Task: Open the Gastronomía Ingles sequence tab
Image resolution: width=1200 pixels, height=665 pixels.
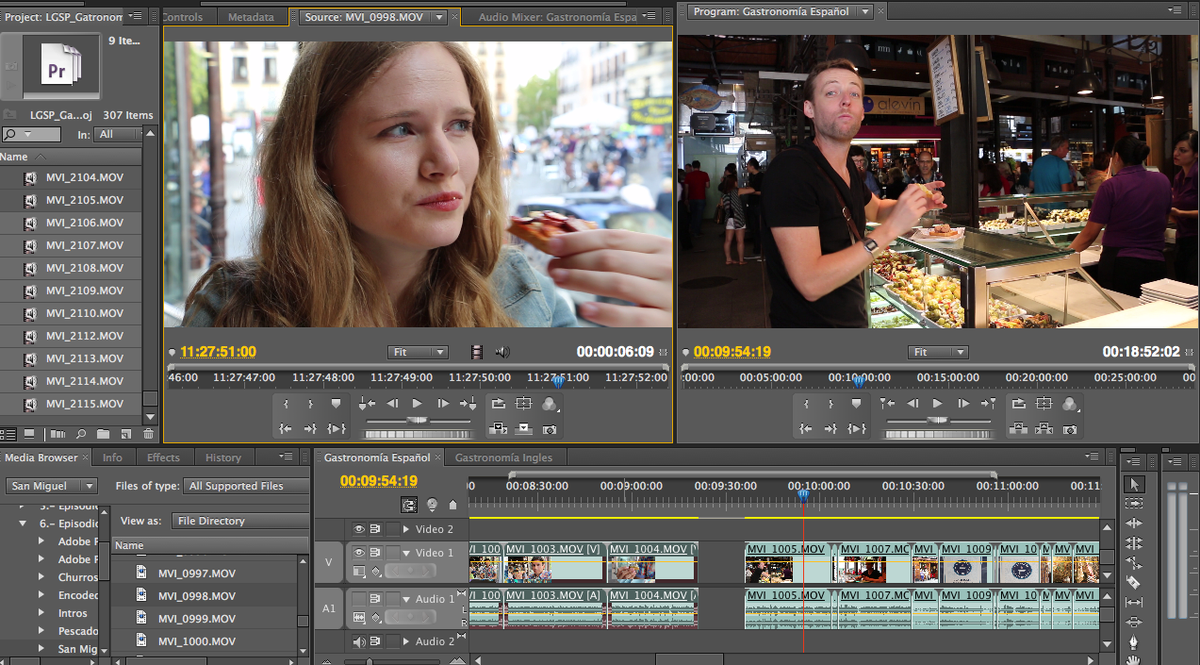Action: point(503,458)
